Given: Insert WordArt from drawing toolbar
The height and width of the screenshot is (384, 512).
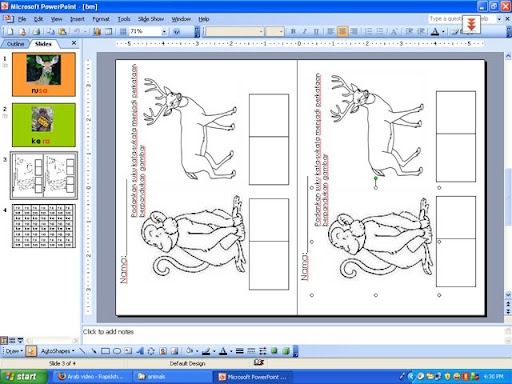Looking at the screenshot, I should (x=140, y=351).
